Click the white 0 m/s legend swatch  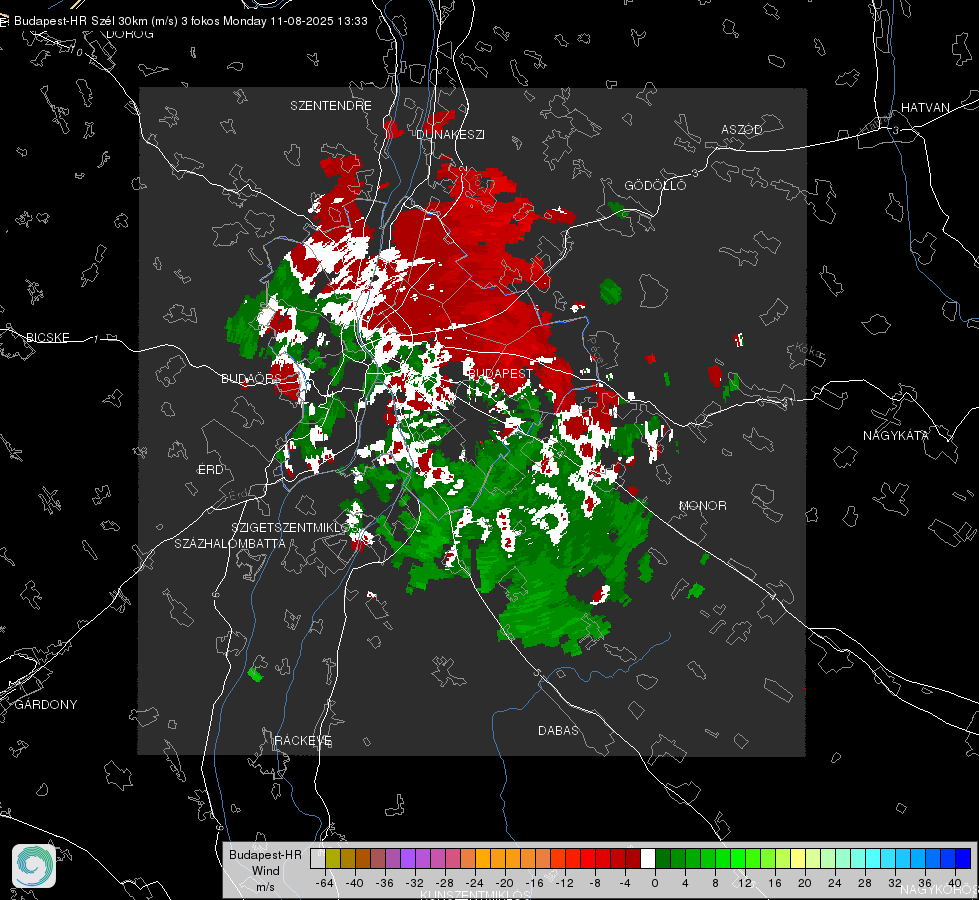point(648,858)
